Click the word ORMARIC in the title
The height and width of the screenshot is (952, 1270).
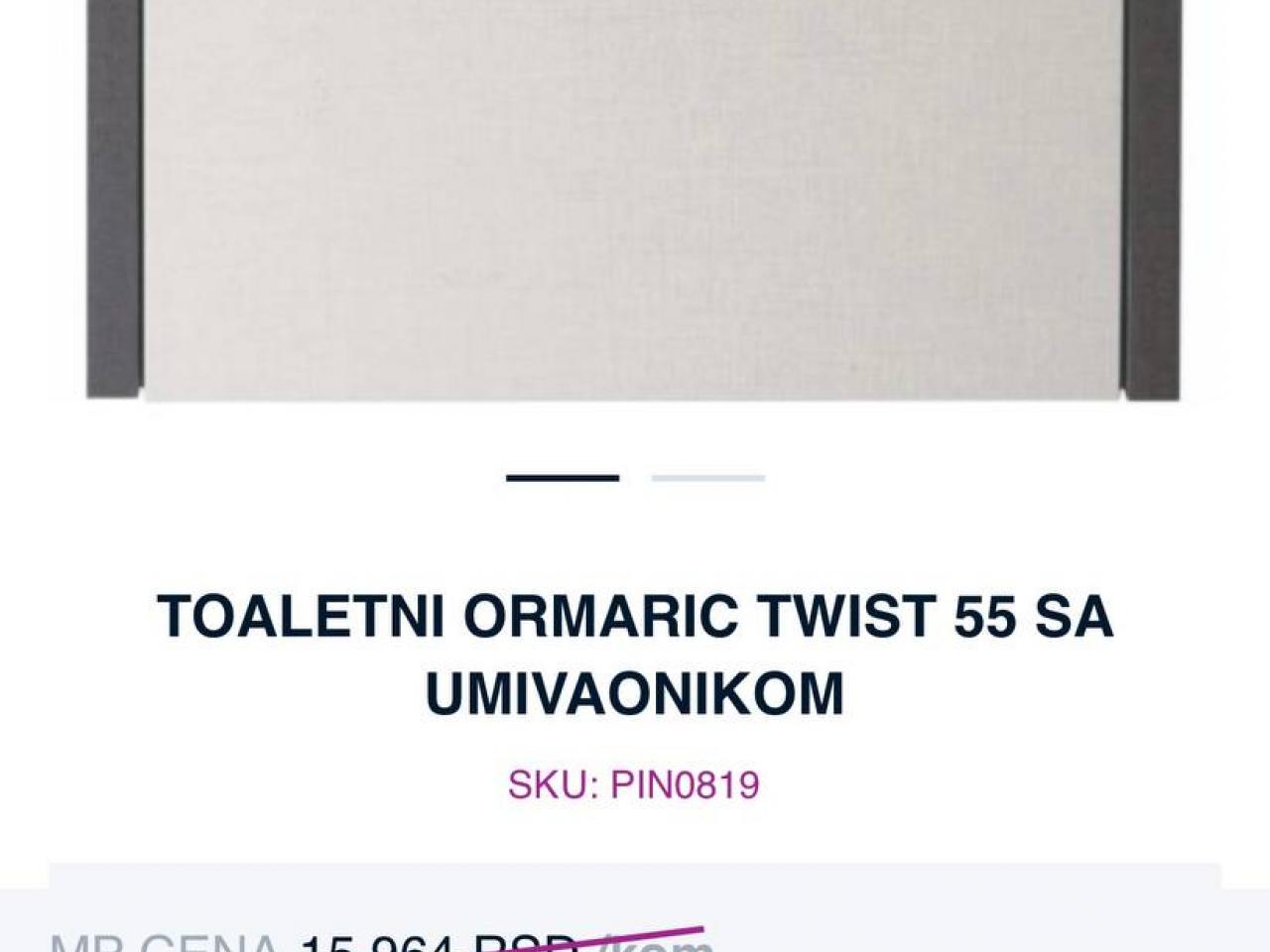(x=600, y=617)
